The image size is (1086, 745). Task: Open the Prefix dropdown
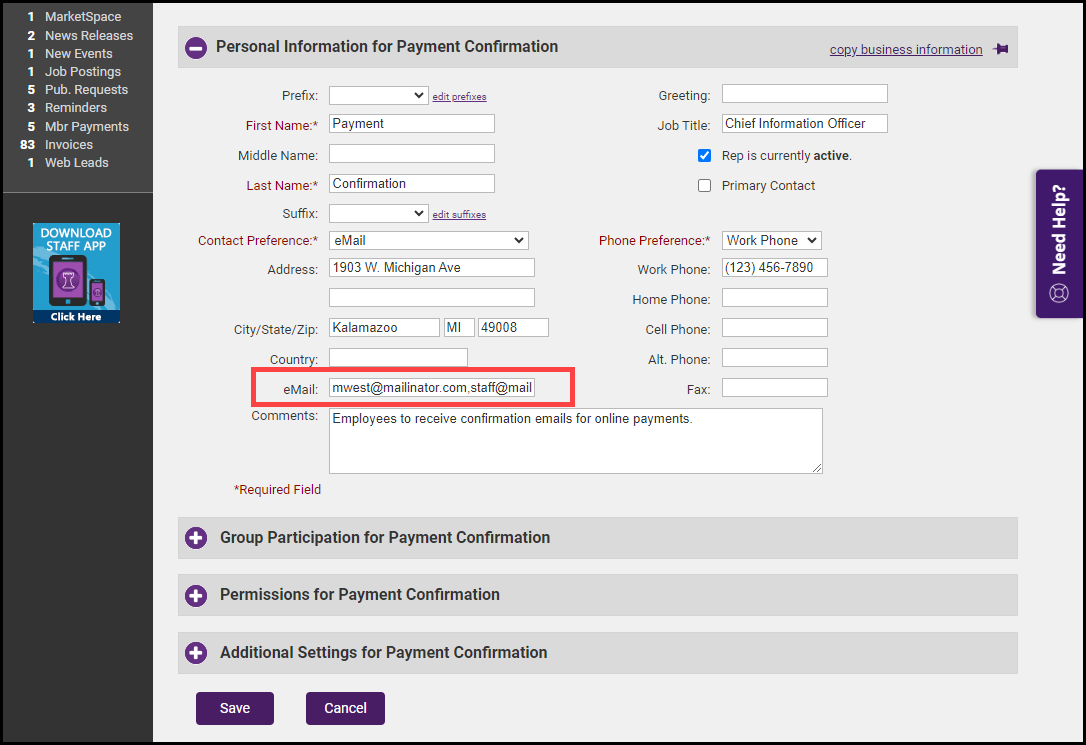(x=378, y=96)
